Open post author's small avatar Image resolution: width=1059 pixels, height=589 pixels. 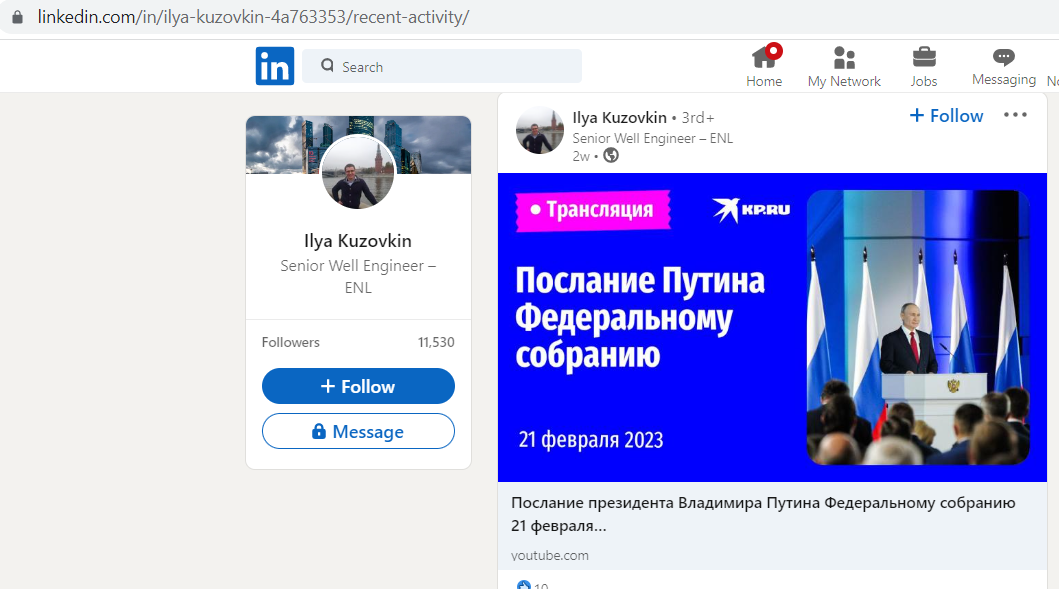click(540, 130)
